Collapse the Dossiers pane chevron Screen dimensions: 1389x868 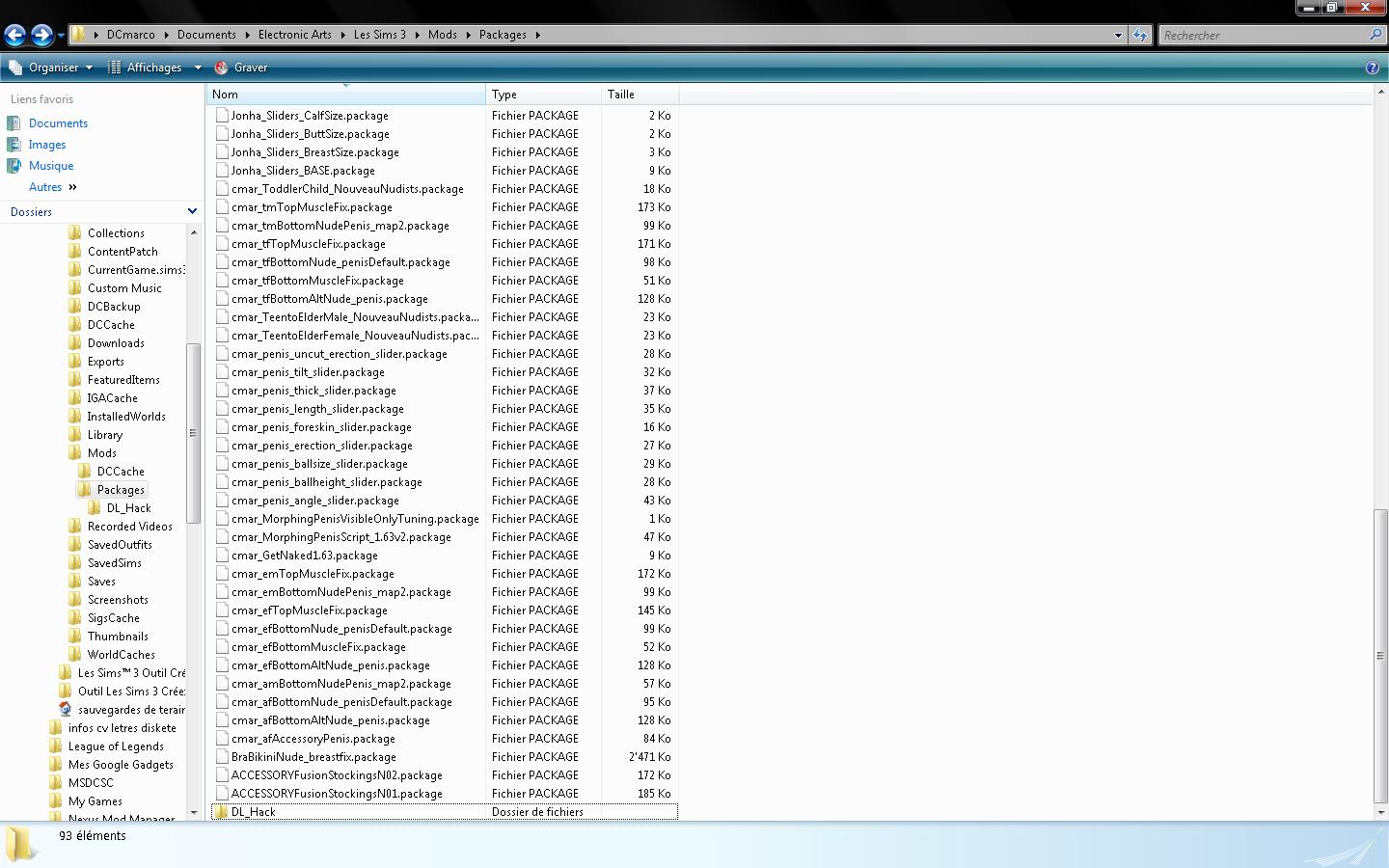tap(192, 211)
